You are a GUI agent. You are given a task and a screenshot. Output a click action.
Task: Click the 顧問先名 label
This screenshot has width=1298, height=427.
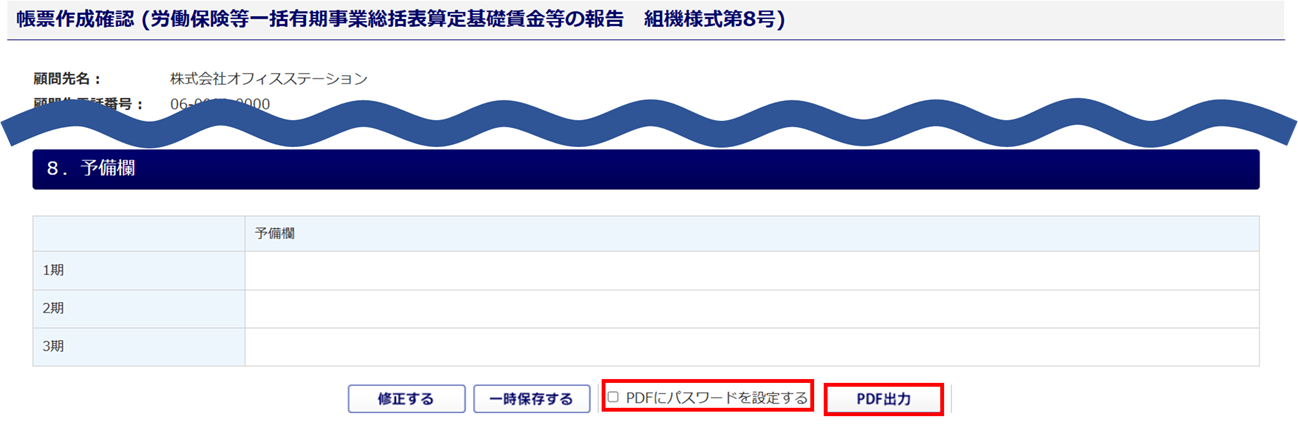pyautogui.click(x=68, y=79)
